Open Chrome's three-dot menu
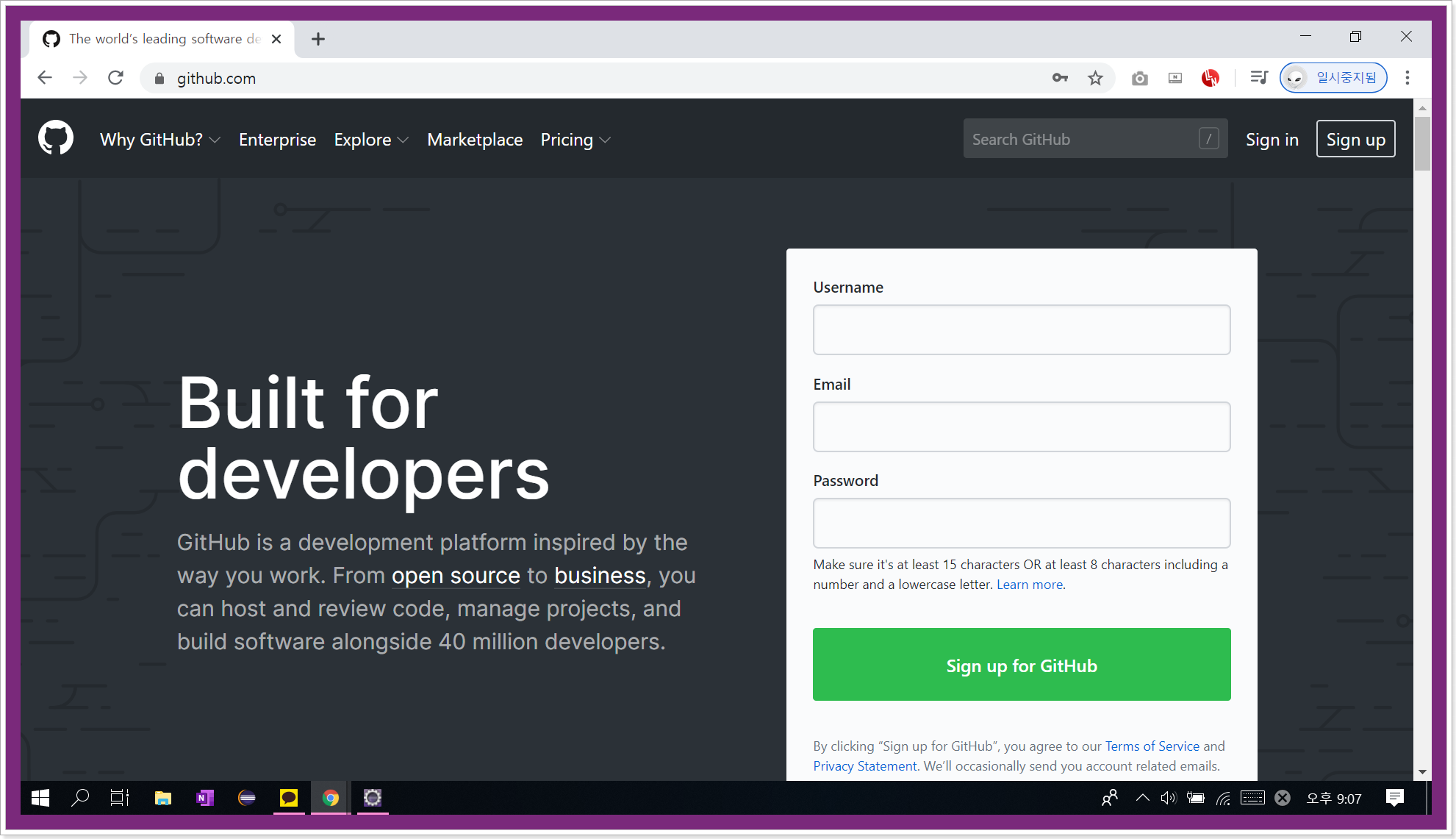Viewport: 1456px width, 839px height. (x=1407, y=78)
